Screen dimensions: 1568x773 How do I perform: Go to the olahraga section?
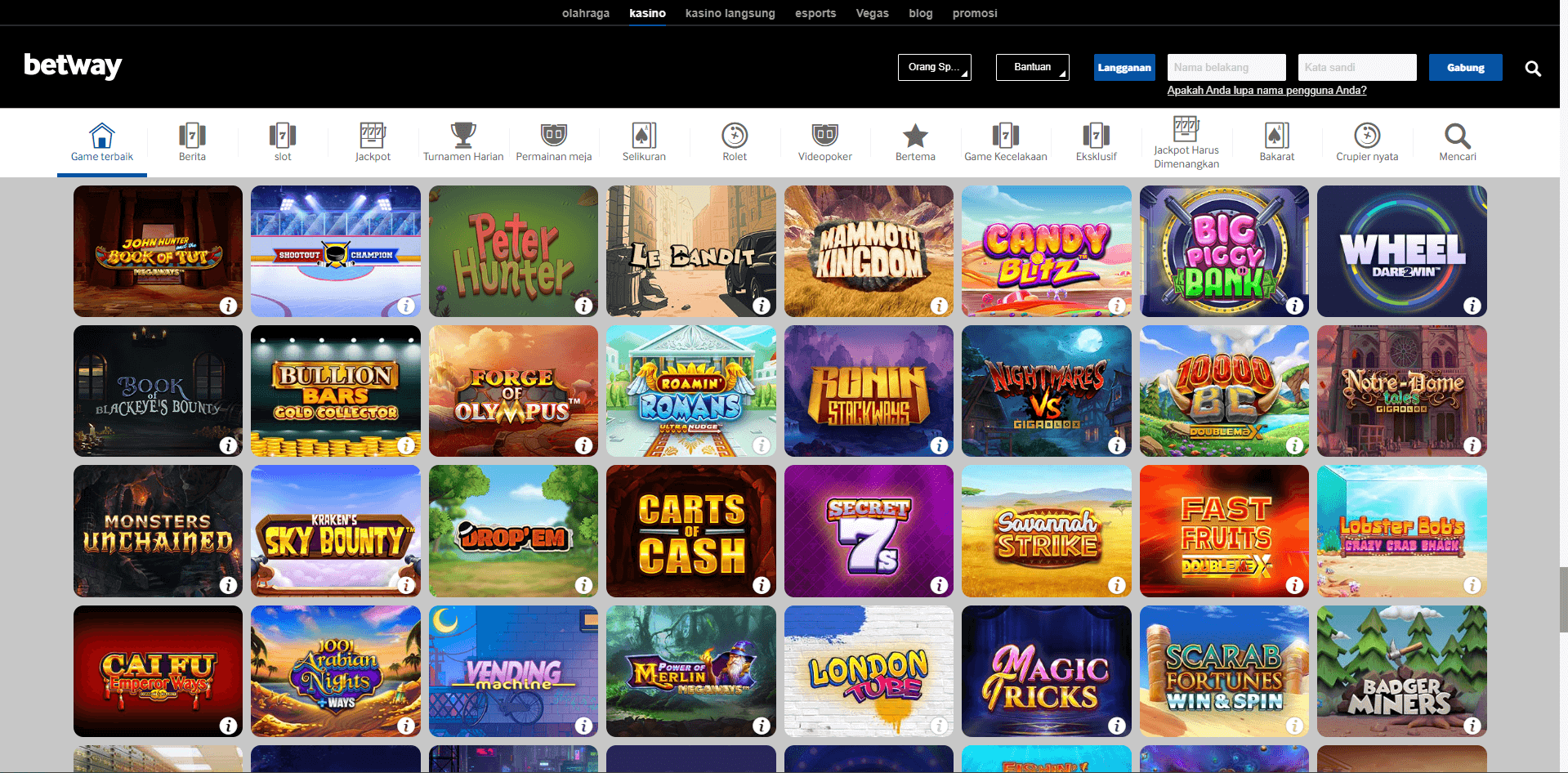tap(586, 13)
